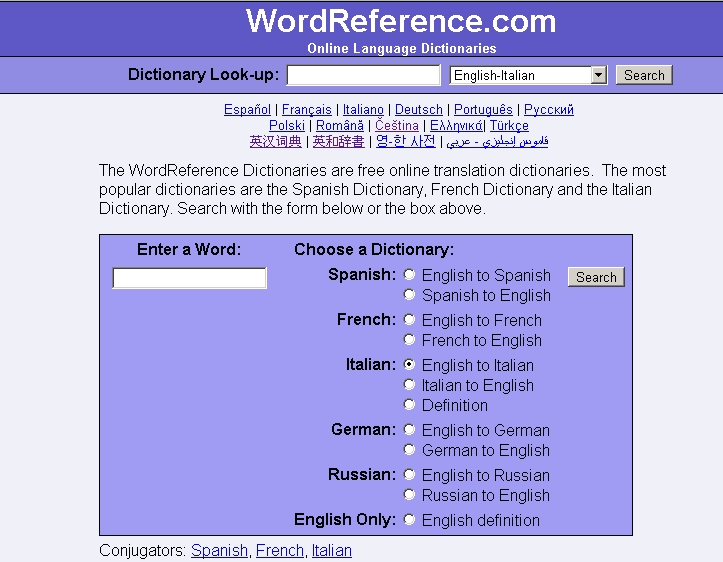Image resolution: width=723 pixels, height=562 pixels.
Task: Select the Italian Definition radio button
Action: point(409,405)
